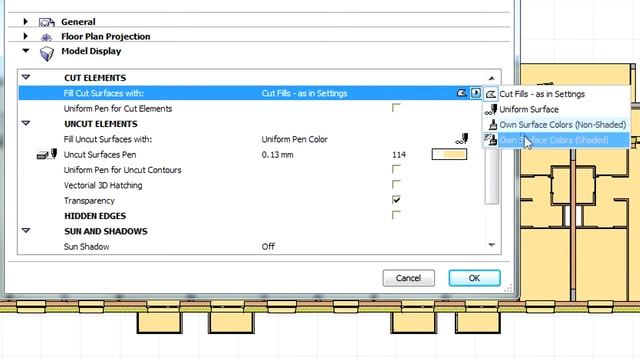This screenshot has width=640, height=360.
Task: Click the General panel icon
Action: [x=47, y=22]
